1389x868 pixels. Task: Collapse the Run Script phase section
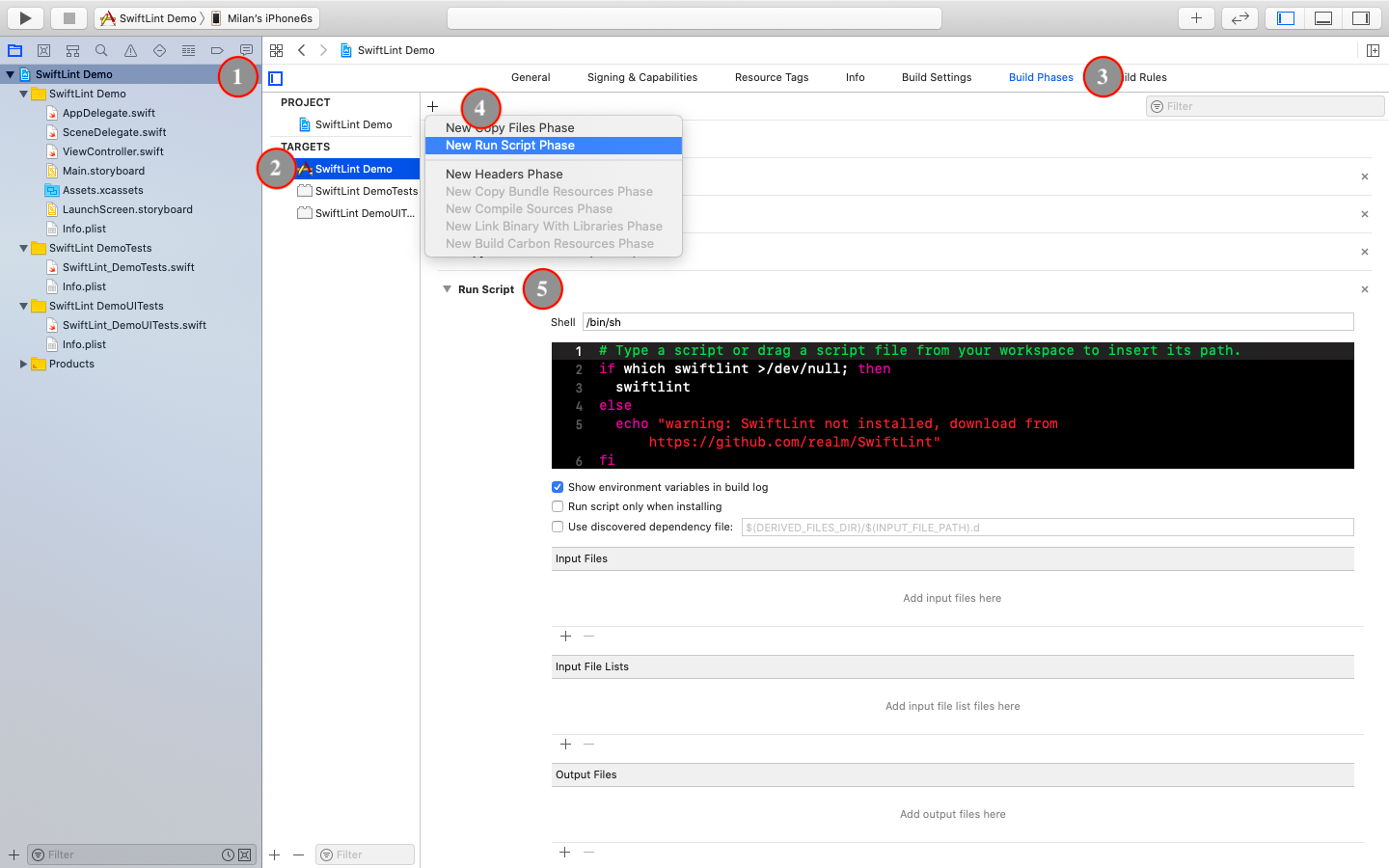click(x=447, y=289)
